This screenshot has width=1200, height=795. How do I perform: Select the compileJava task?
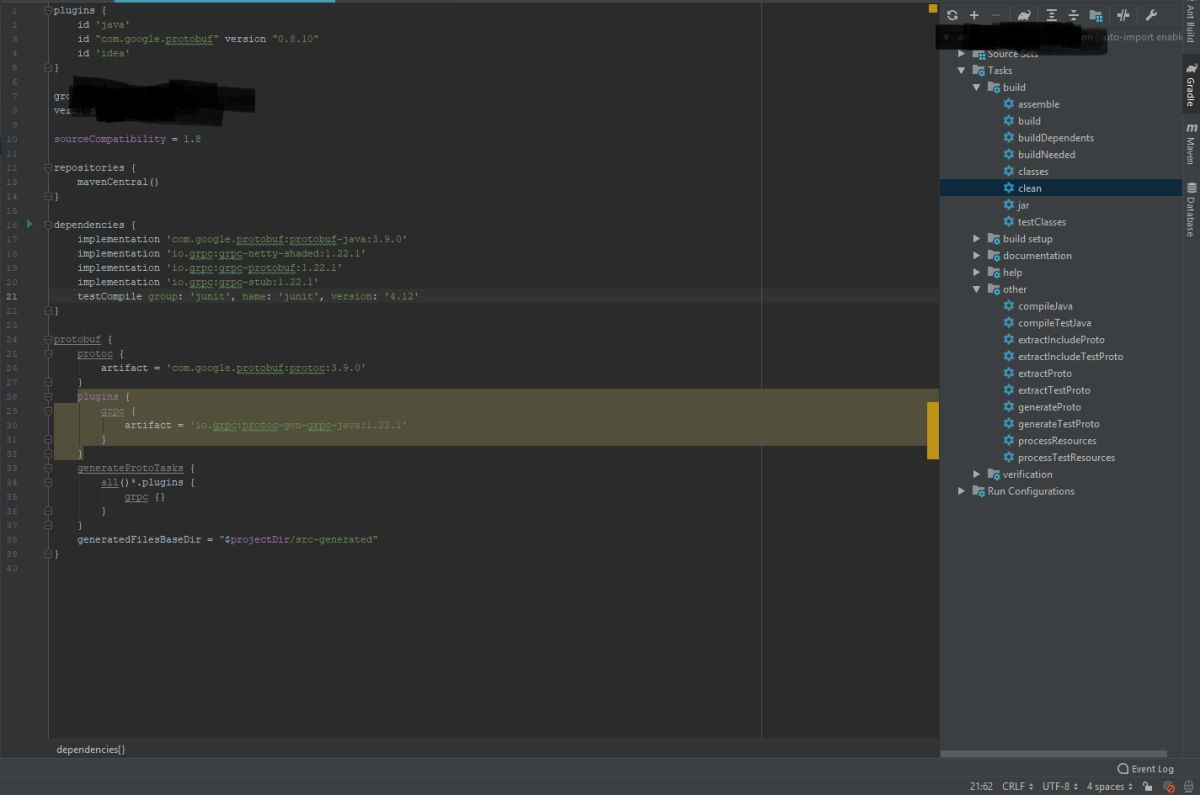click(1038, 306)
